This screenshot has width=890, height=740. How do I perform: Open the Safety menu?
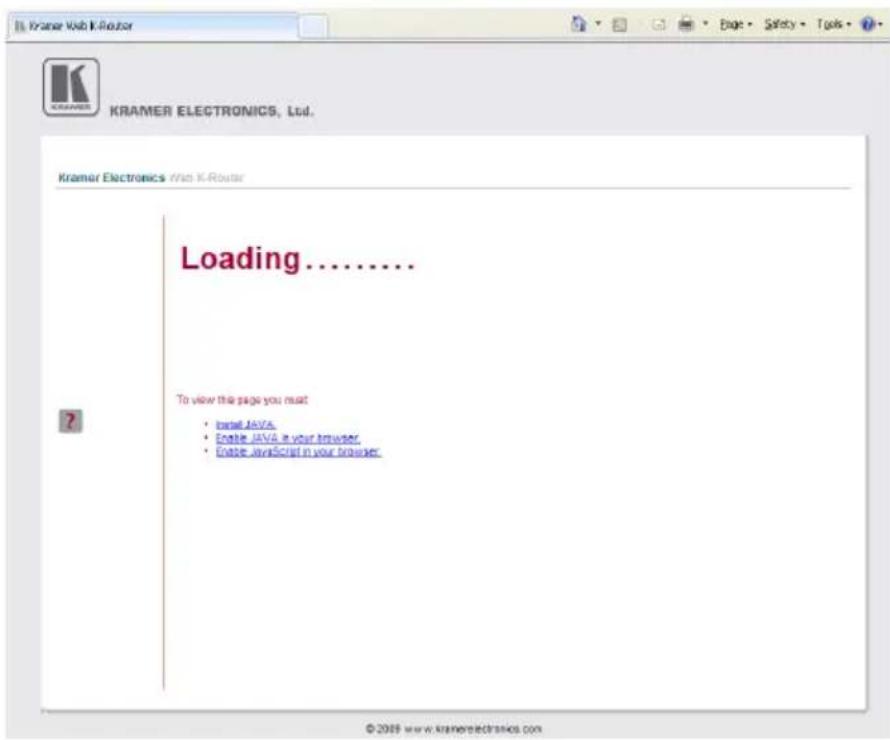tap(784, 24)
